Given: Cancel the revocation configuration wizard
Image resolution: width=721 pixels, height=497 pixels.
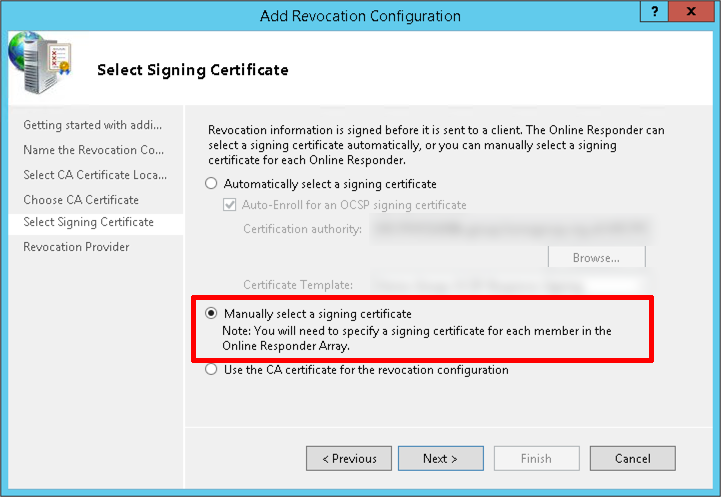Looking at the screenshot, I should [x=633, y=458].
